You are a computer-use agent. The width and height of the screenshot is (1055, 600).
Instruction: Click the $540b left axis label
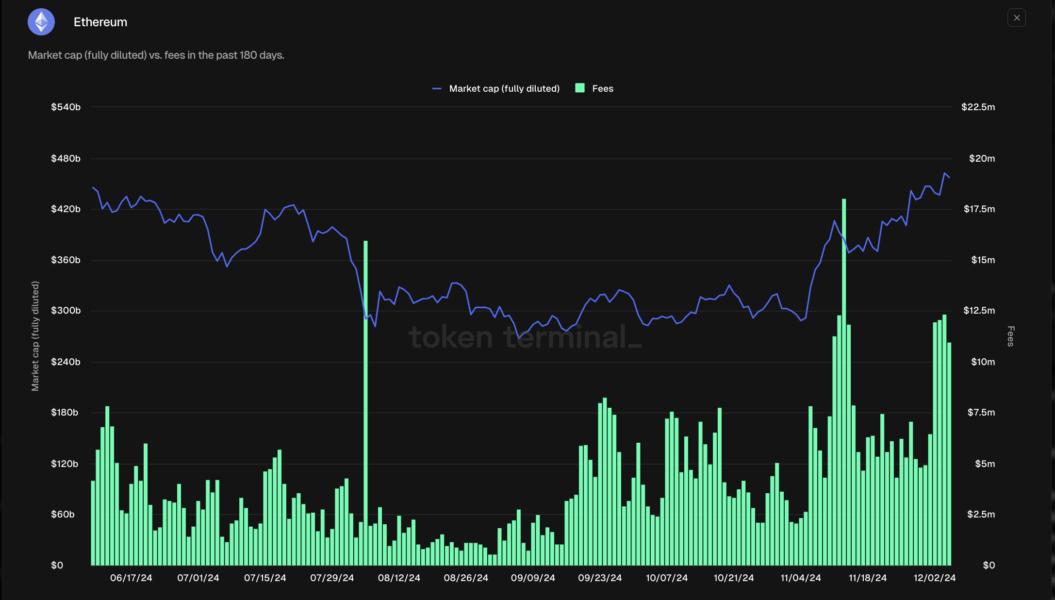tap(66, 107)
